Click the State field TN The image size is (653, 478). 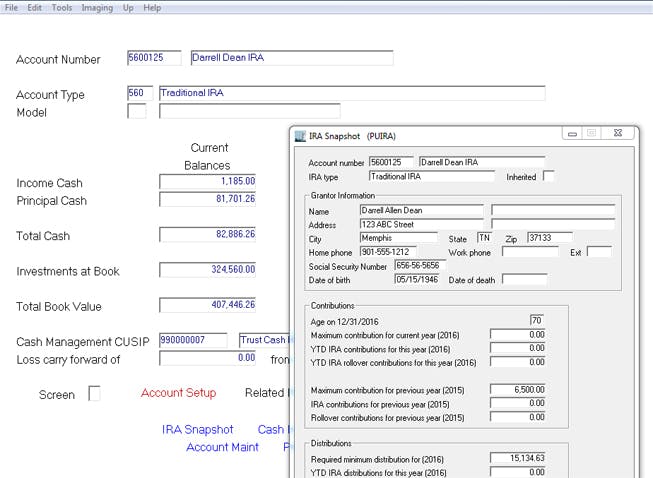point(485,238)
